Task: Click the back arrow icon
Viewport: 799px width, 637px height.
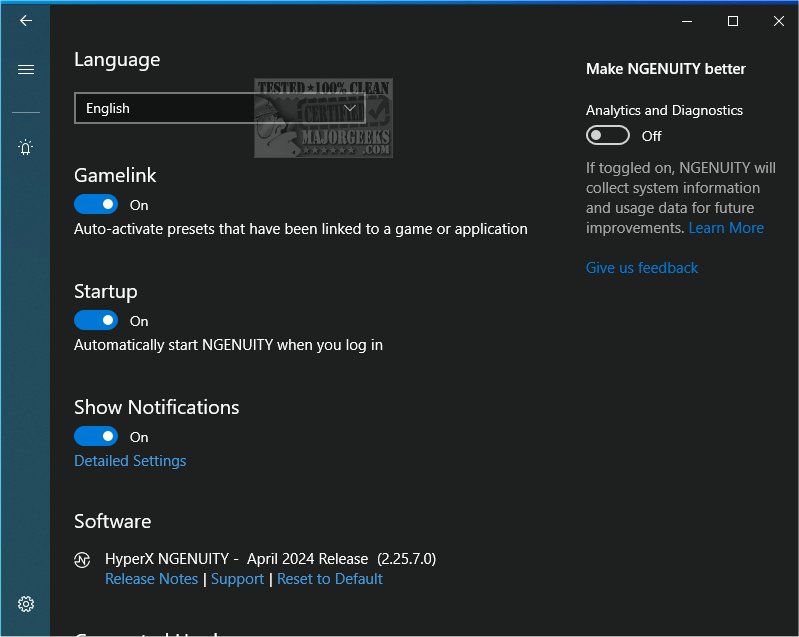Action: [x=26, y=20]
